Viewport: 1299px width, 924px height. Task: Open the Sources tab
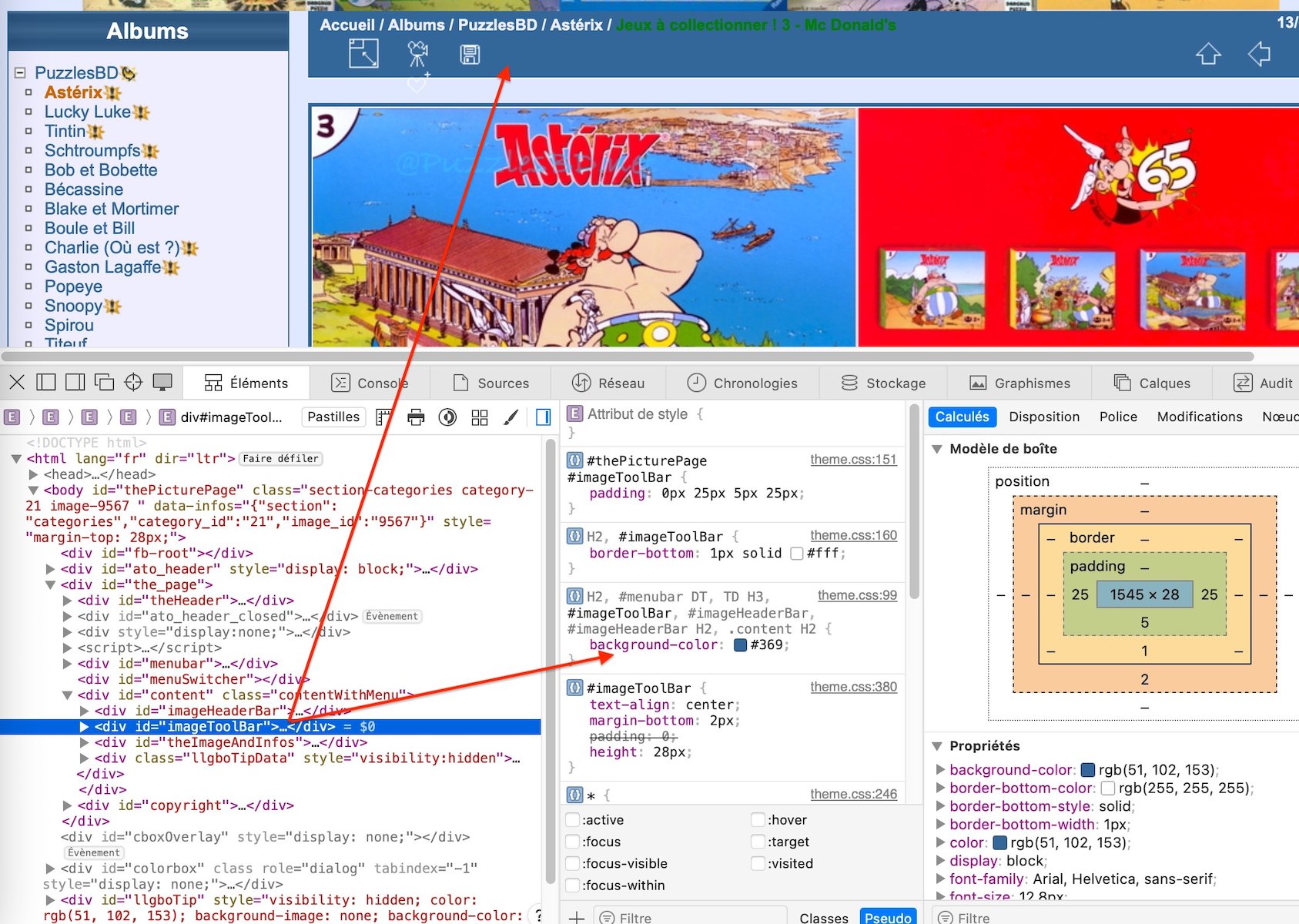(x=490, y=383)
